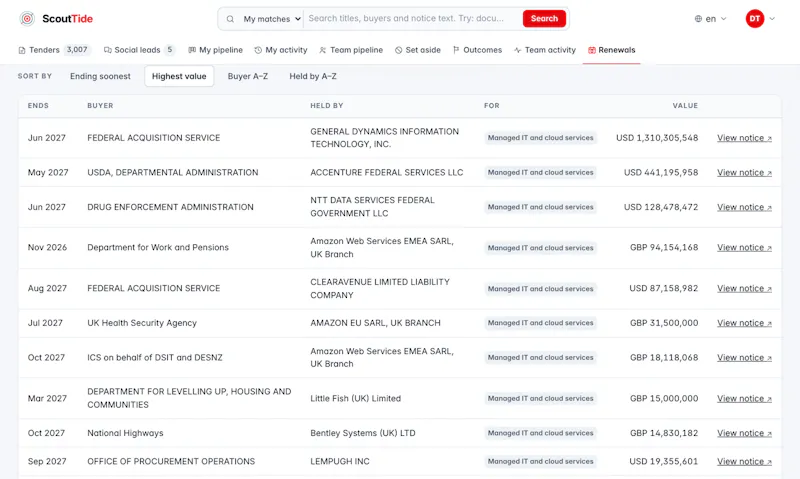Switch to the Social leads tab
The width and height of the screenshot is (800, 479).
pos(139,50)
